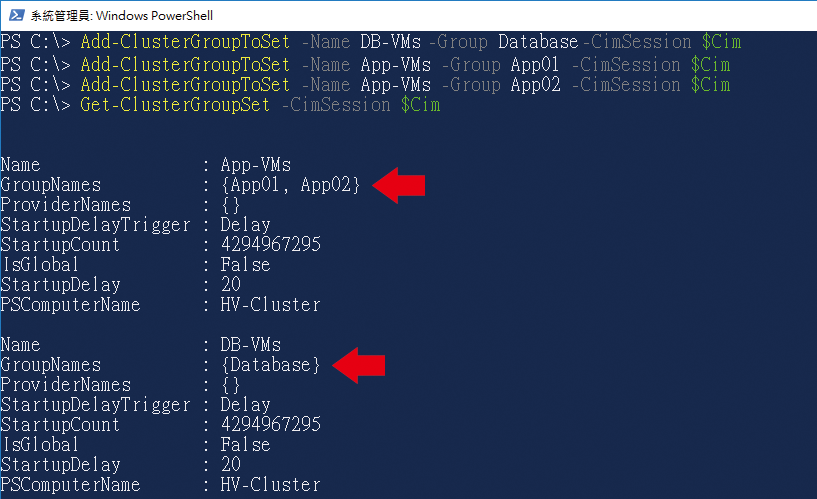The width and height of the screenshot is (817, 499).
Task: Click the DB-VMs value in the Name row
Action: pyautogui.click(x=250, y=345)
